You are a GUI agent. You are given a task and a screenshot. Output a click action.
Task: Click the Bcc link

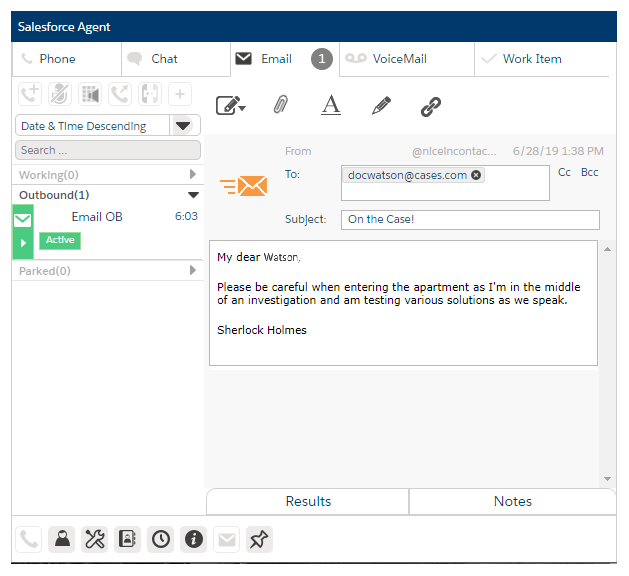click(589, 172)
